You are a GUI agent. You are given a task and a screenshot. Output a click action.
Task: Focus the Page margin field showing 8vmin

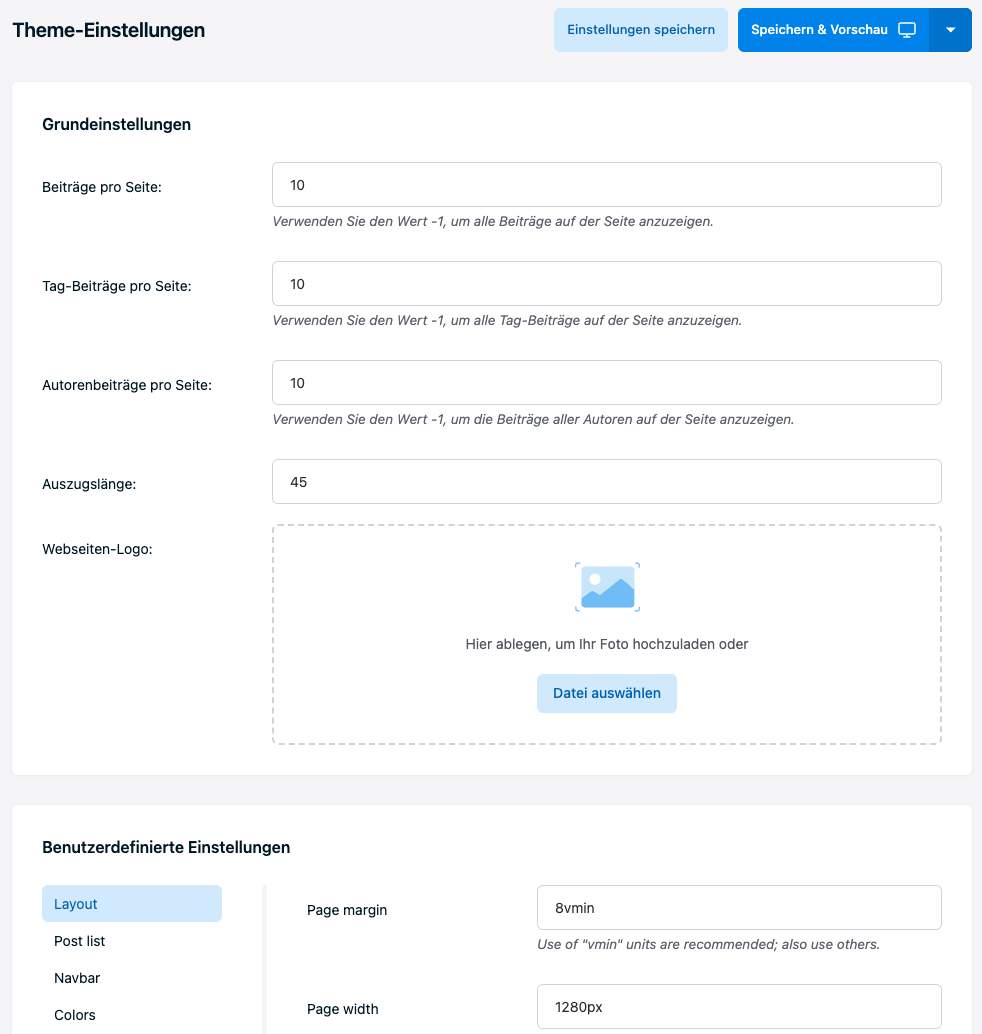click(x=739, y=907)
